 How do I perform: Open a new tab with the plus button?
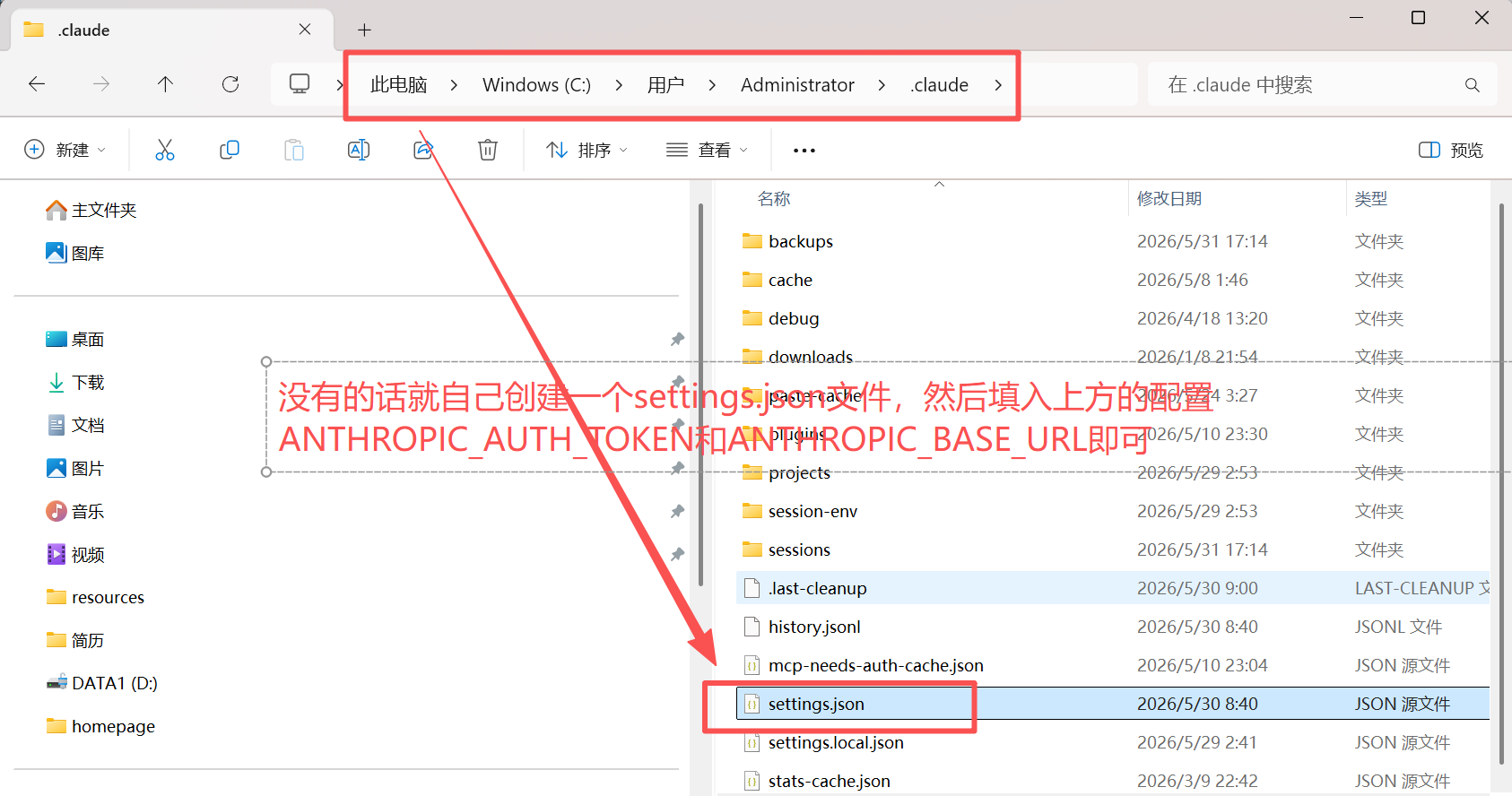[x=364, y=30]
